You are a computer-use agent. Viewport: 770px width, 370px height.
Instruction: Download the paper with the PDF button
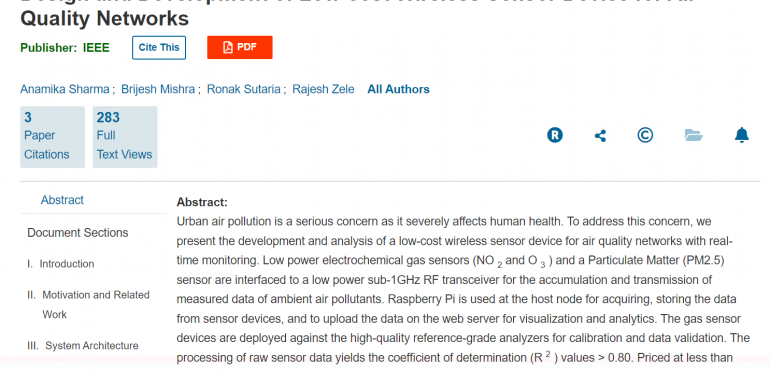240,47
